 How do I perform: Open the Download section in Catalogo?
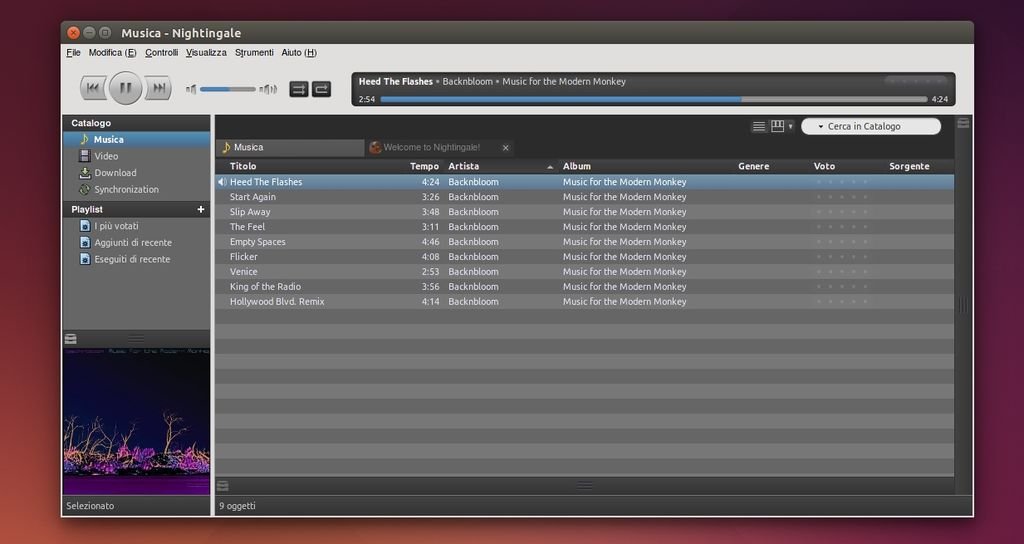pyautogui.click(x=115, y=173)
